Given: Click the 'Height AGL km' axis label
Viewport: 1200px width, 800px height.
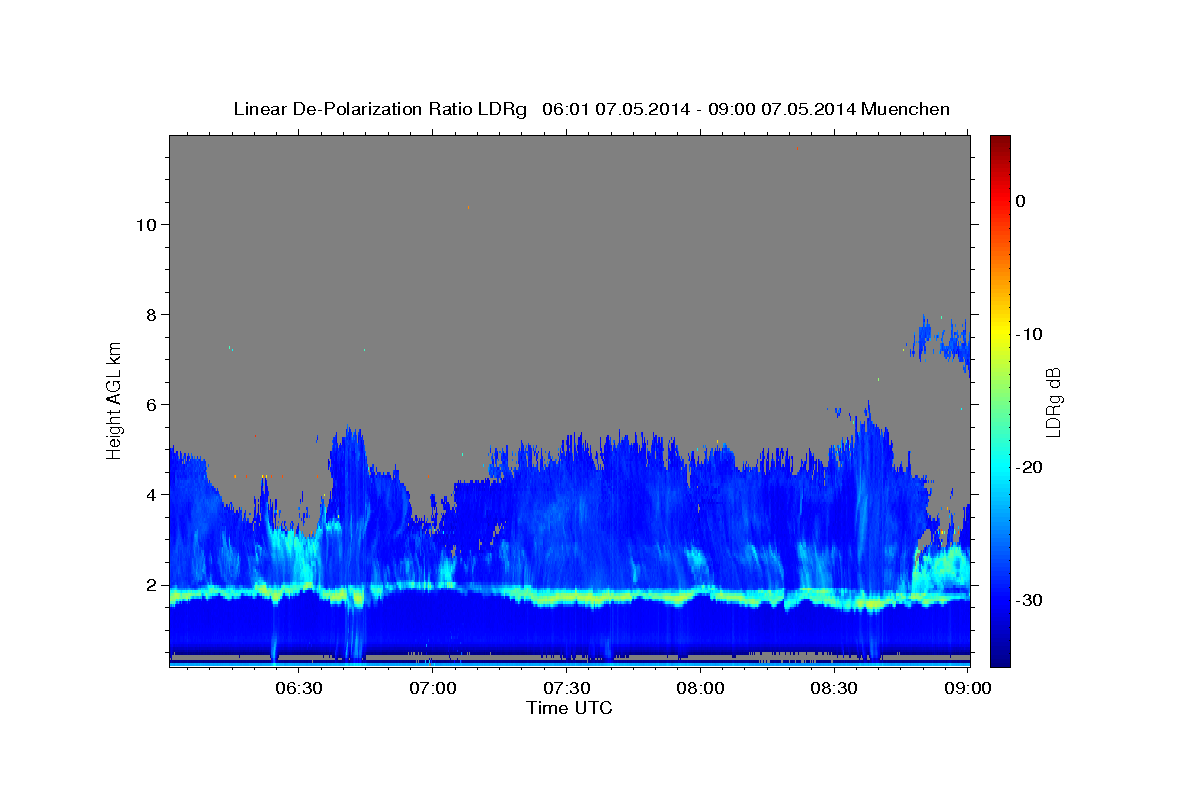Looking at the screenshot, I should 115,399.
